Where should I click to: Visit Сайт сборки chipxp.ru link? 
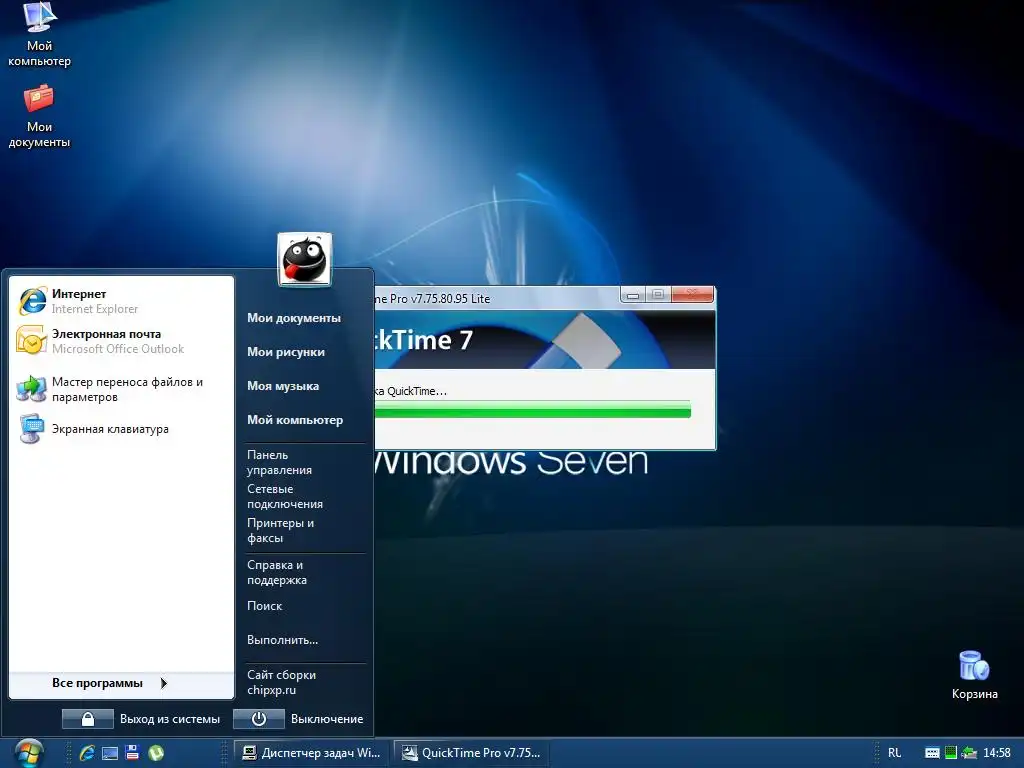(x=281, y=682)
